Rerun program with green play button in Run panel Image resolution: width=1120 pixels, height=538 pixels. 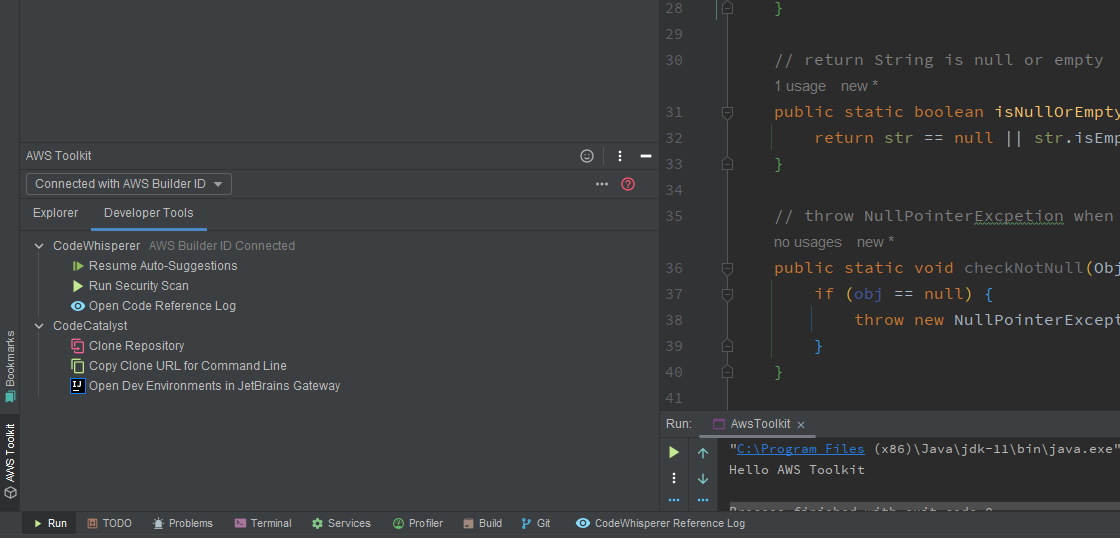pyautogui.click(x=674, y=452)
